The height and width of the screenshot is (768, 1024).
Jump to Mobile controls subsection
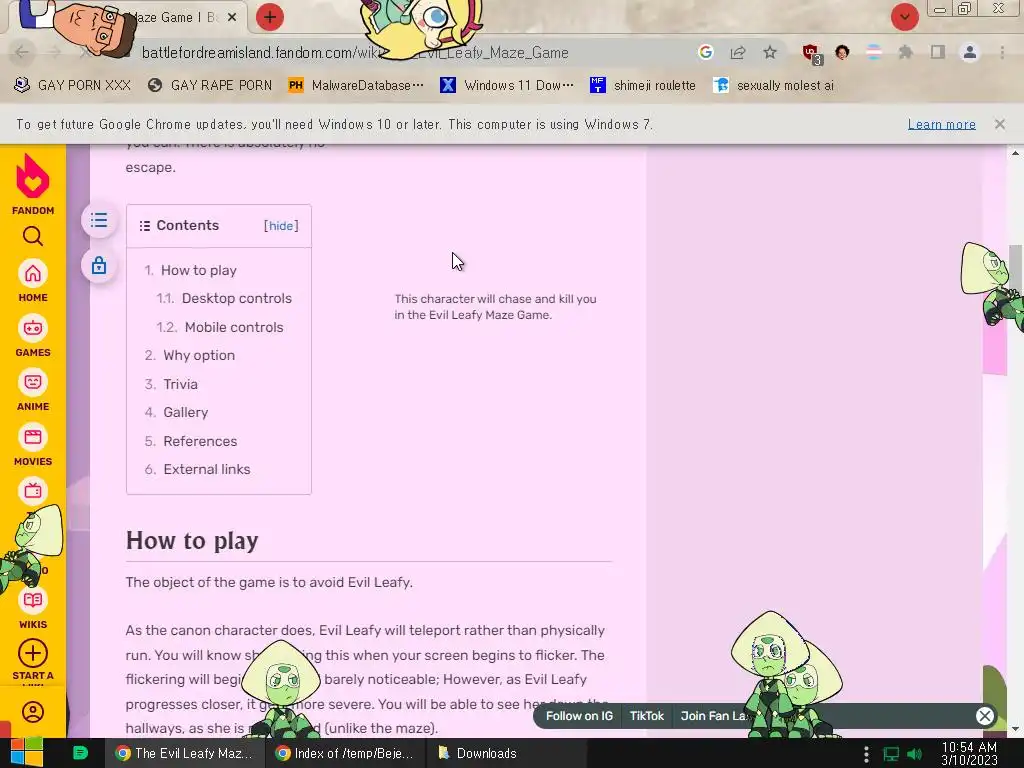coord(234,327)
